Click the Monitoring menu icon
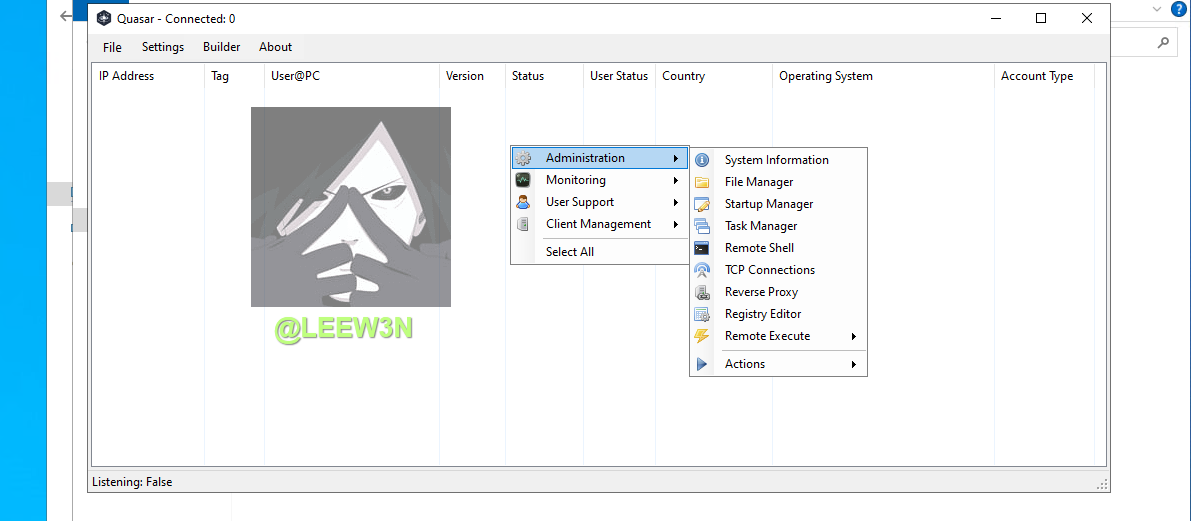 (x=523, y=180)
